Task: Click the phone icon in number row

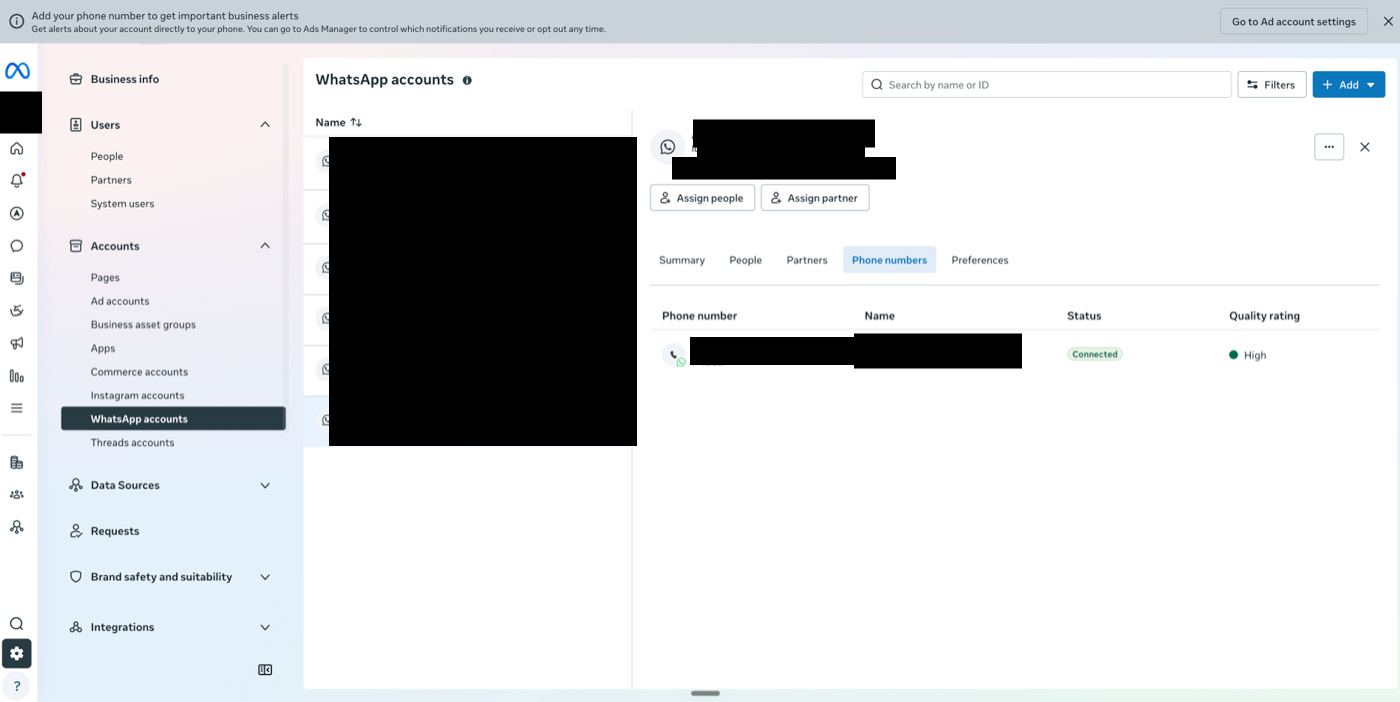Action: [x=674, y=354]
